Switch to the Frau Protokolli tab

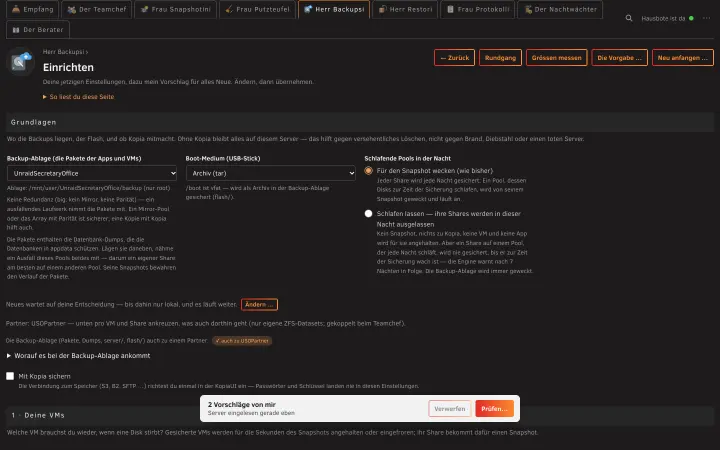click(x=478, y=9)
